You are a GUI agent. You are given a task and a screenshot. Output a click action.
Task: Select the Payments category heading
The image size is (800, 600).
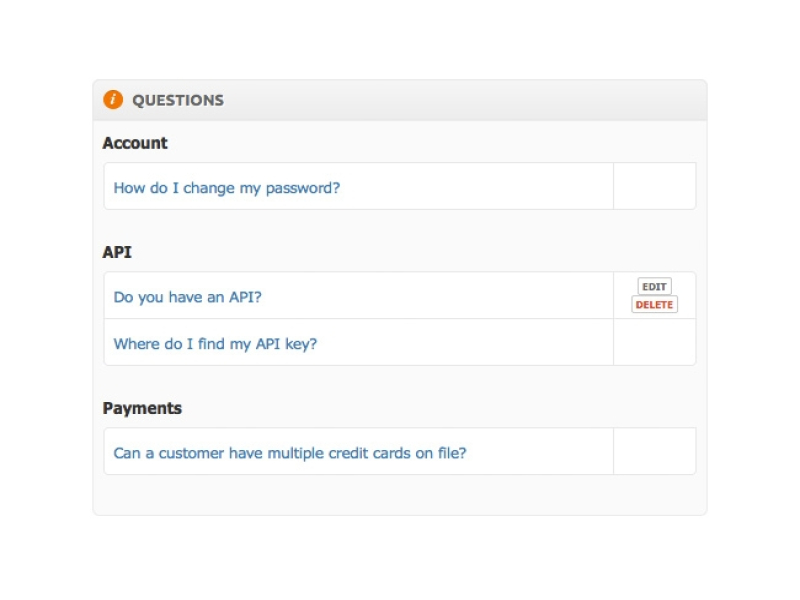(x=142, y=408)
